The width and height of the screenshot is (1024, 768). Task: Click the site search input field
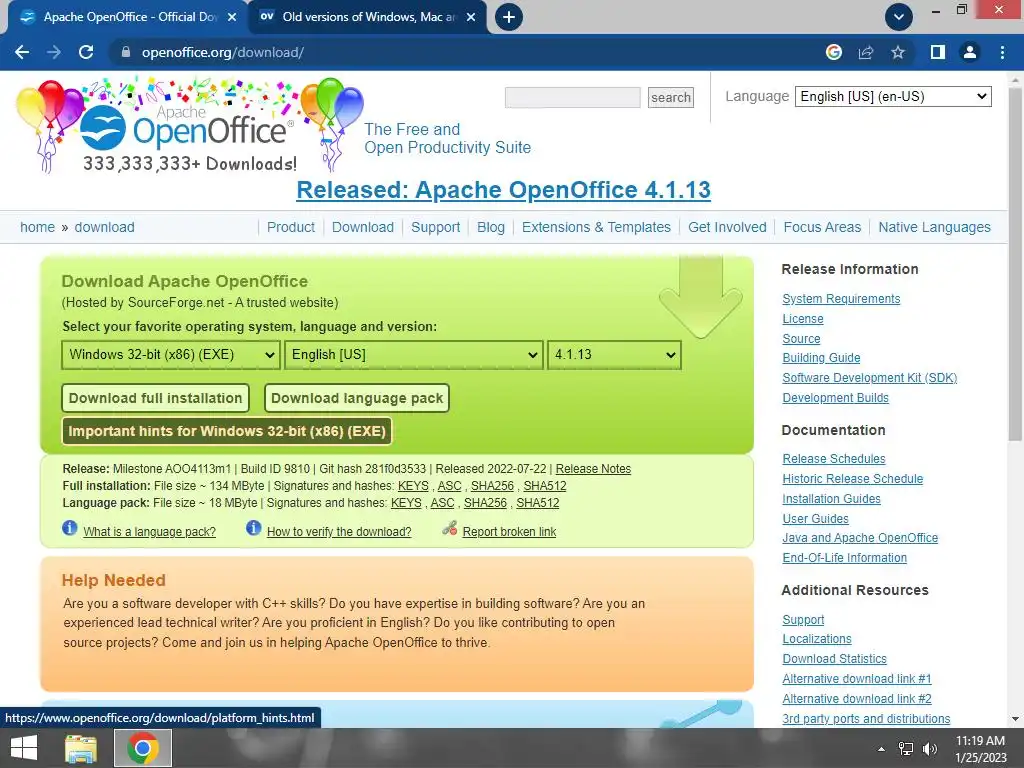point(573,97)
